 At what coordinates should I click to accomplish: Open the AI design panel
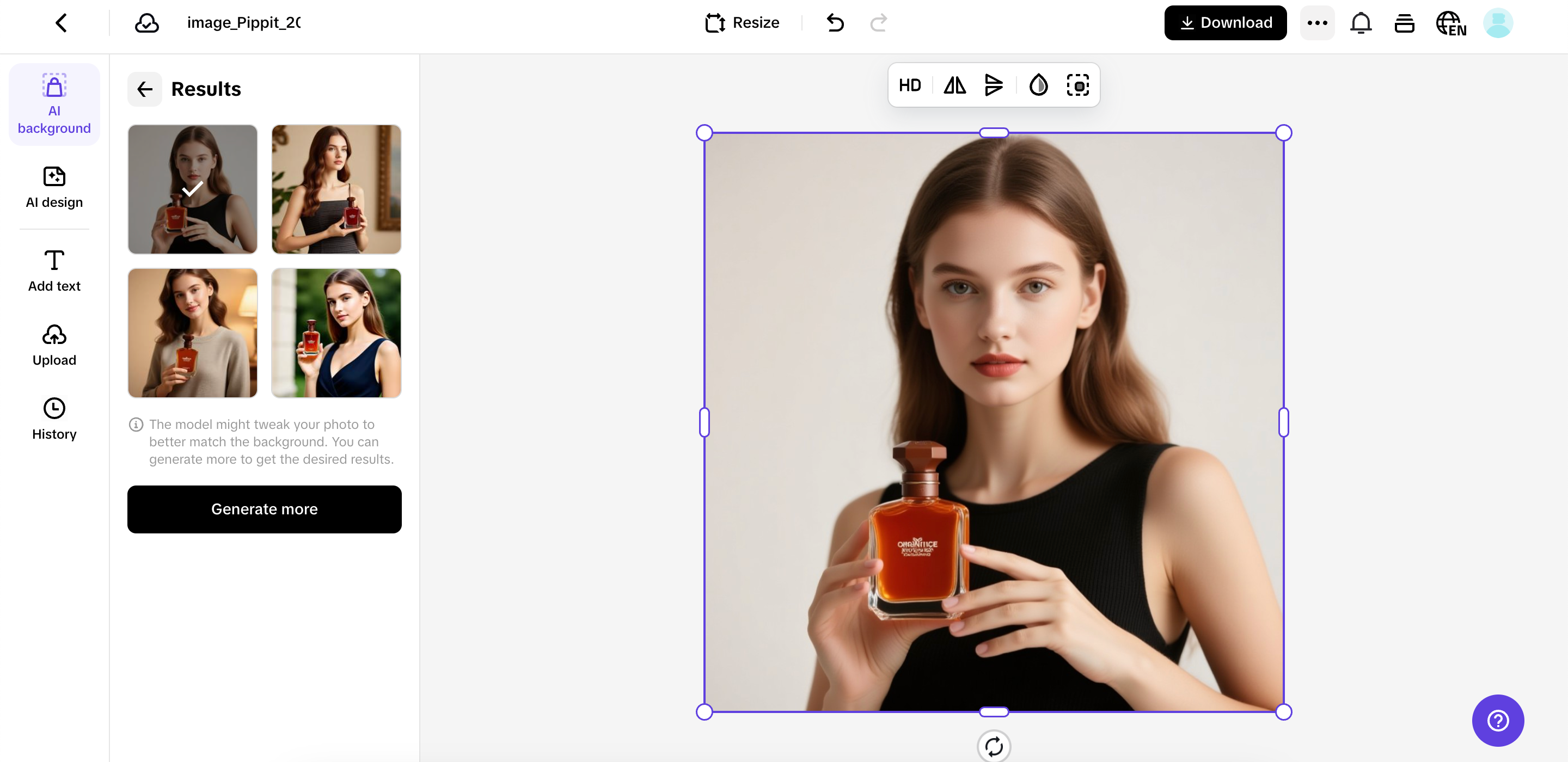click(x=53, y=187)
